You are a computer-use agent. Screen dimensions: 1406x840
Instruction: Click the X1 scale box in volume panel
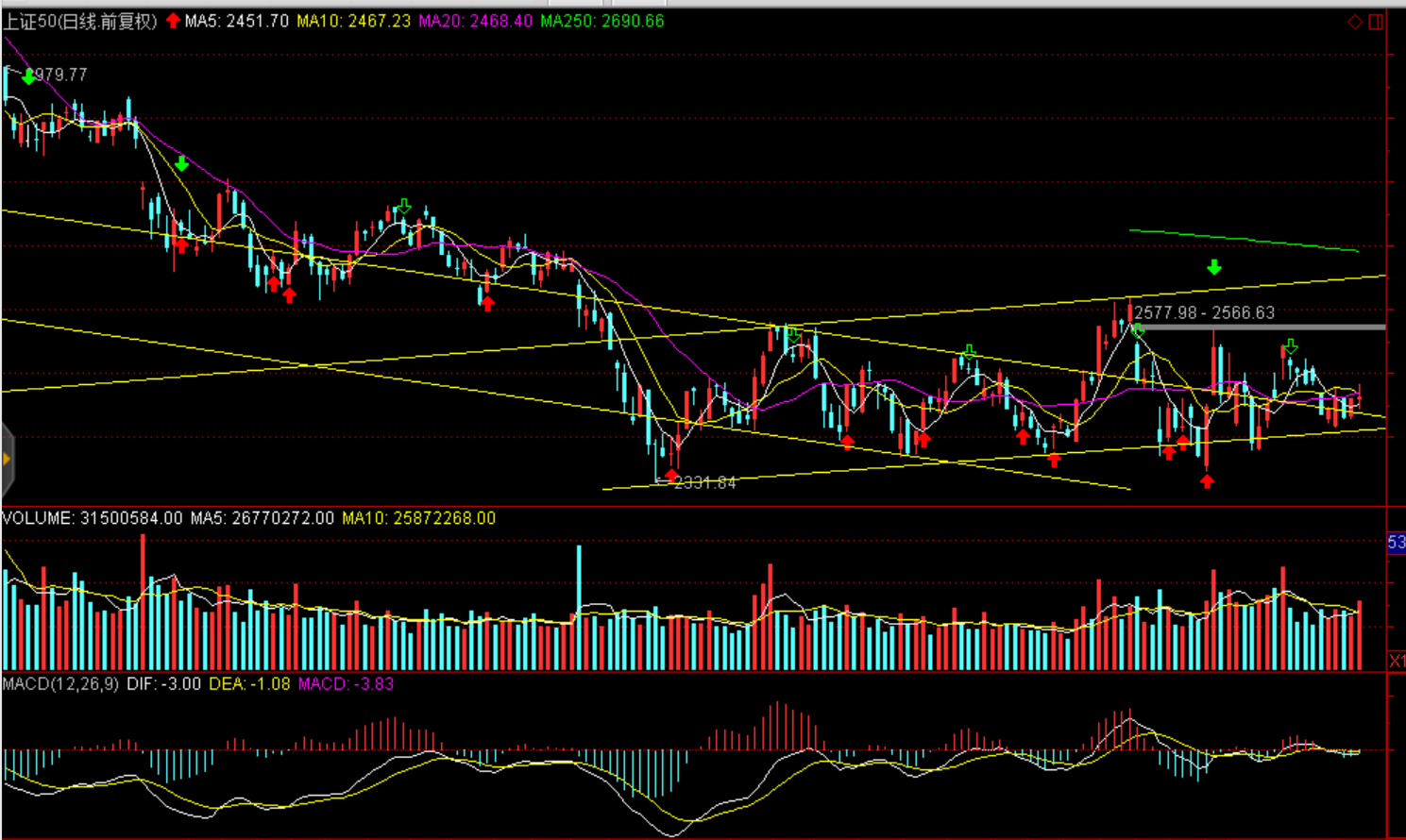tap(1397, 661)
